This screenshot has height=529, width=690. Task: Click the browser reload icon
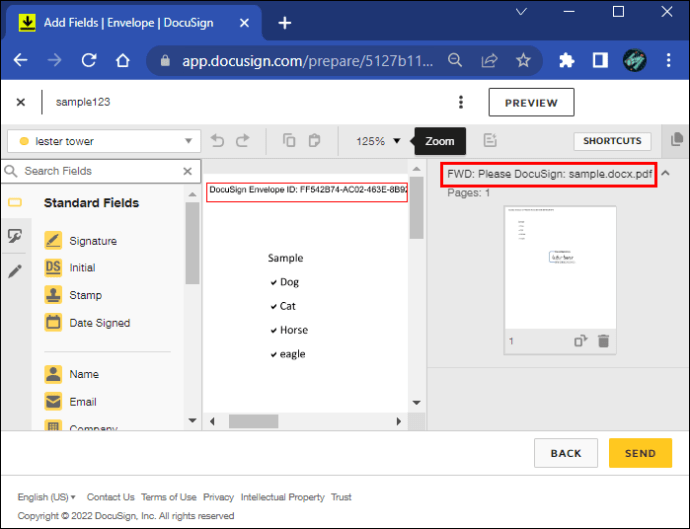89,60
